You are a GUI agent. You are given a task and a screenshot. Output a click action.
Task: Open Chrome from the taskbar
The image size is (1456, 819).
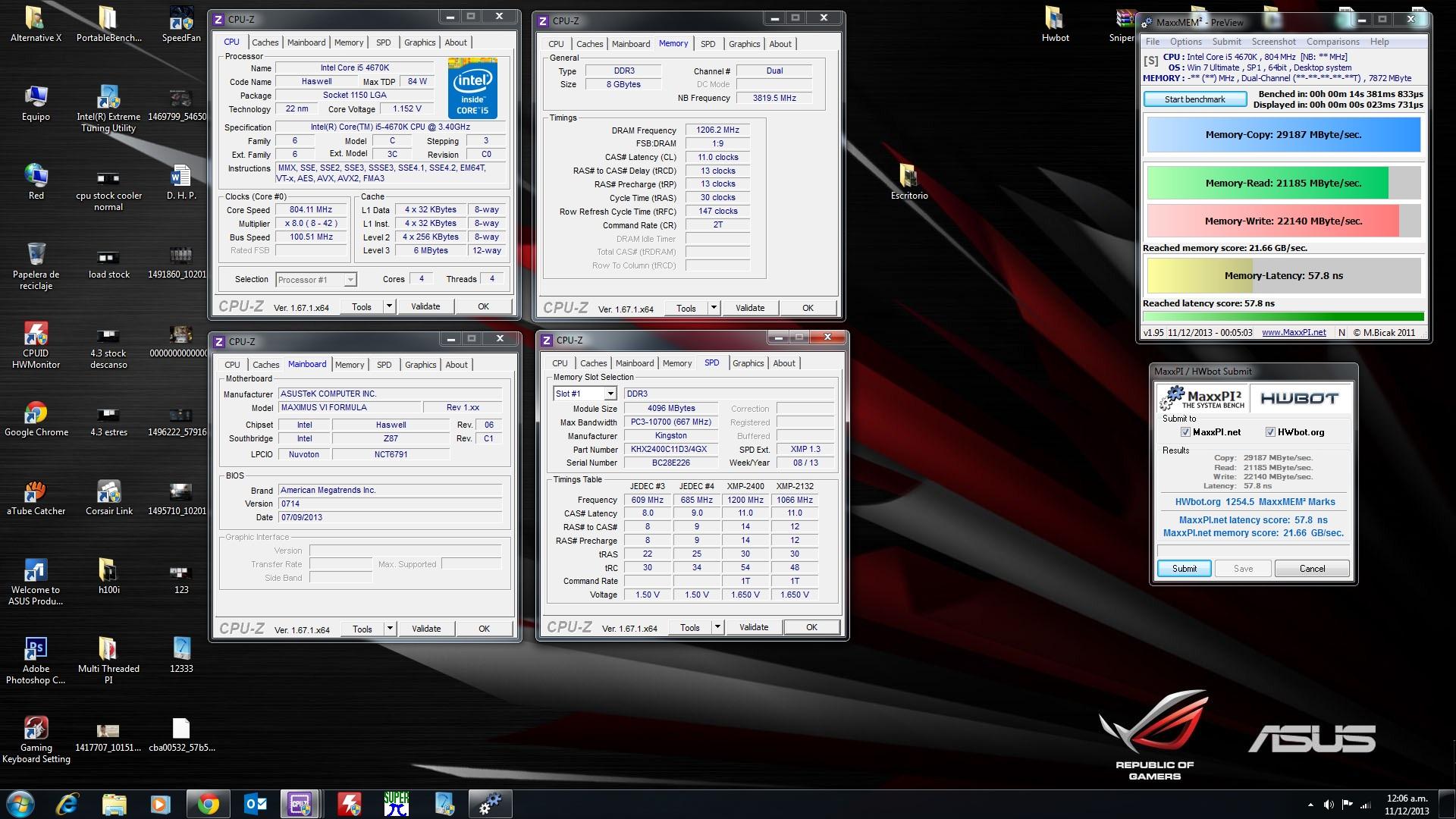coord(208,804)
